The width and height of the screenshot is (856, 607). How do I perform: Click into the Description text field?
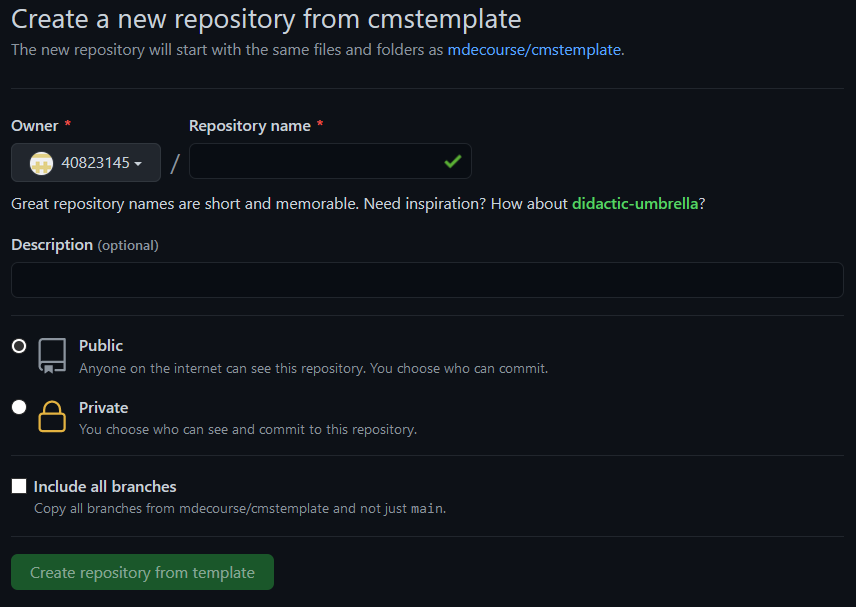[x=427, y=280]
